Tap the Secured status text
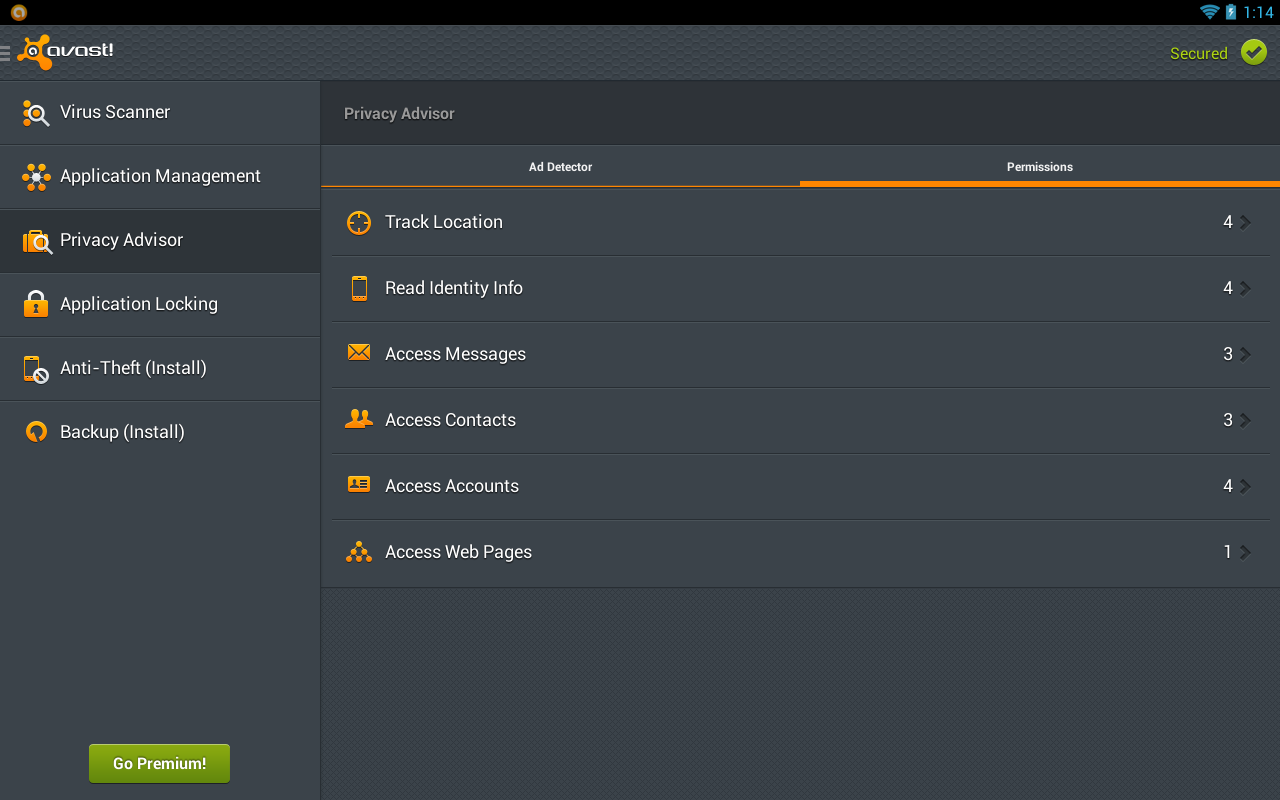This screenshot has width=1280, height=800. point(1198,54)
